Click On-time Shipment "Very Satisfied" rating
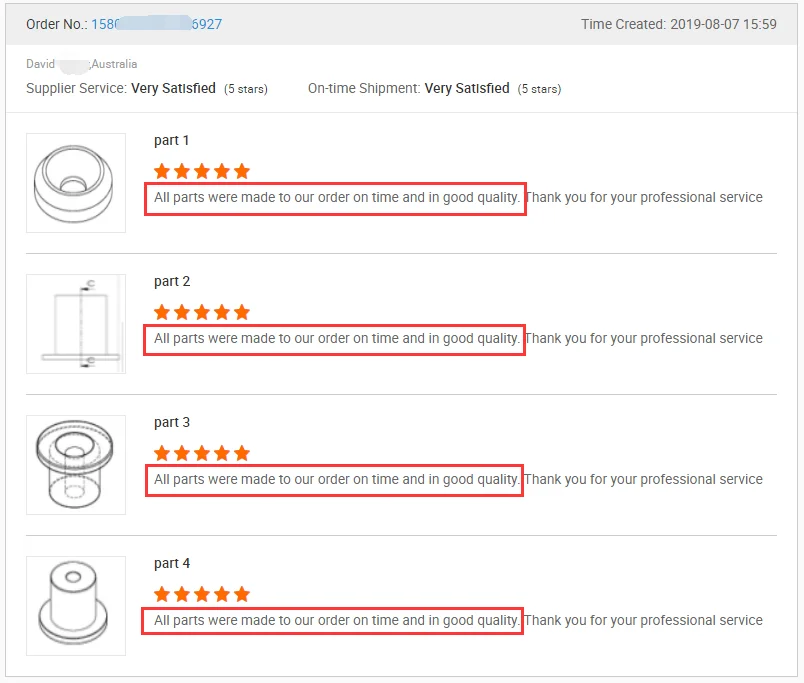This screenshot has height=683, width=804. (x=467, y=89)
